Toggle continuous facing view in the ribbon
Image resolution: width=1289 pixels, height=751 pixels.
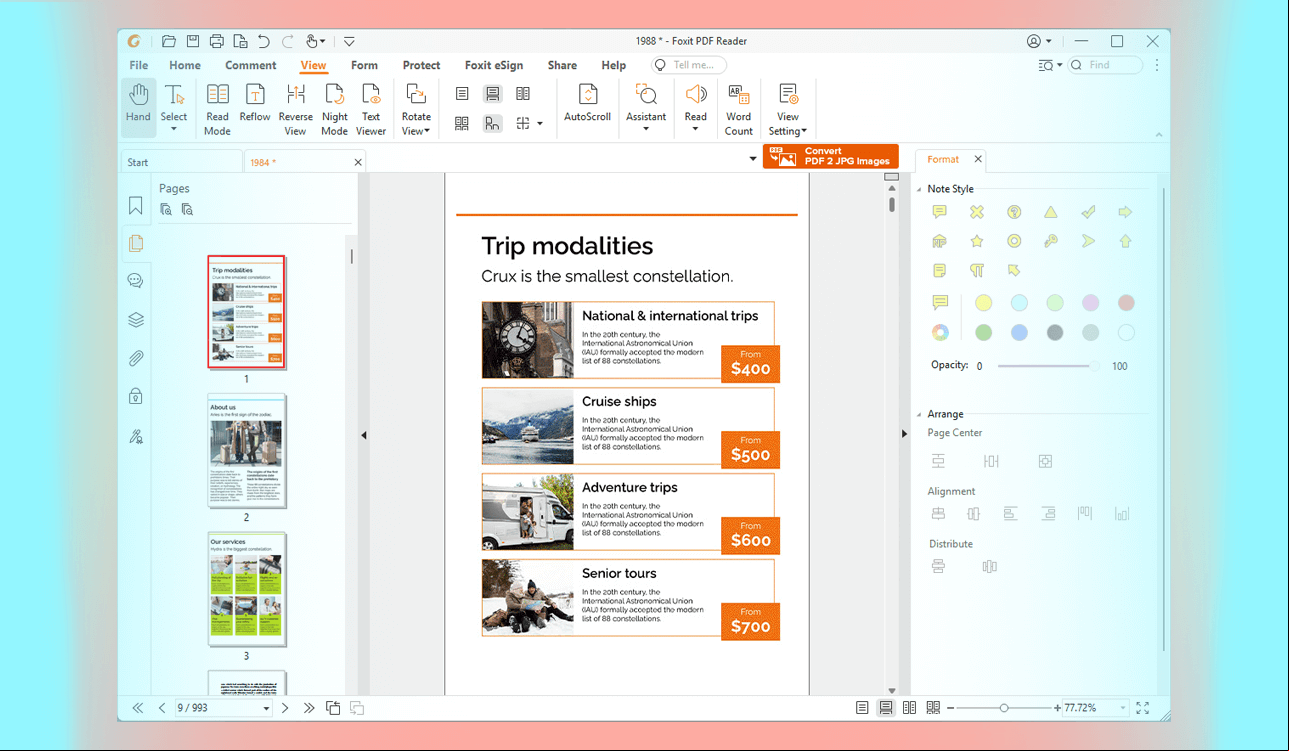coord(462,123)
